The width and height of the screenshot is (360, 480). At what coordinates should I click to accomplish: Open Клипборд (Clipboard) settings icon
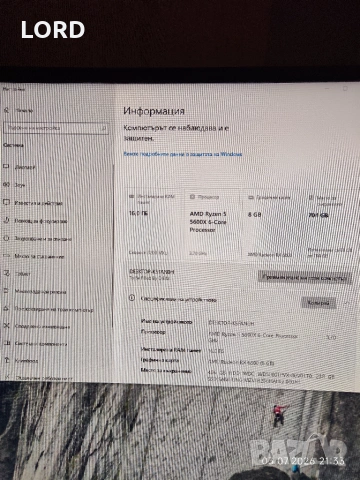tap(6, 360)
